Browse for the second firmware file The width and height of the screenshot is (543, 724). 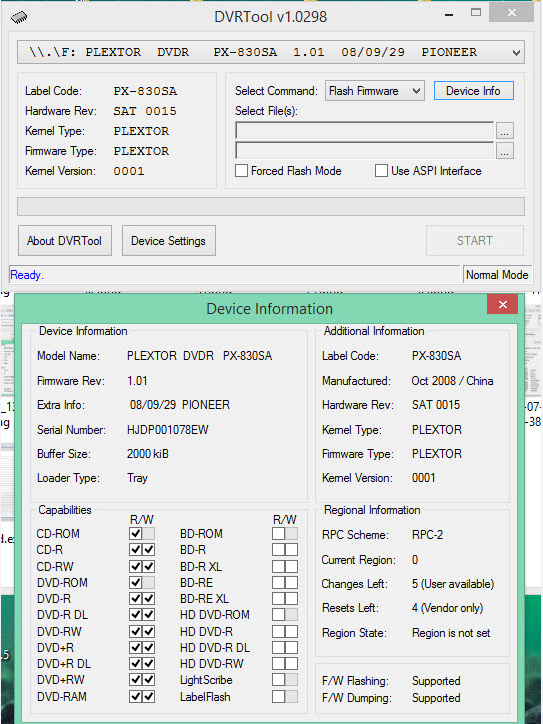pyautogui.click(x=504, y=151)
